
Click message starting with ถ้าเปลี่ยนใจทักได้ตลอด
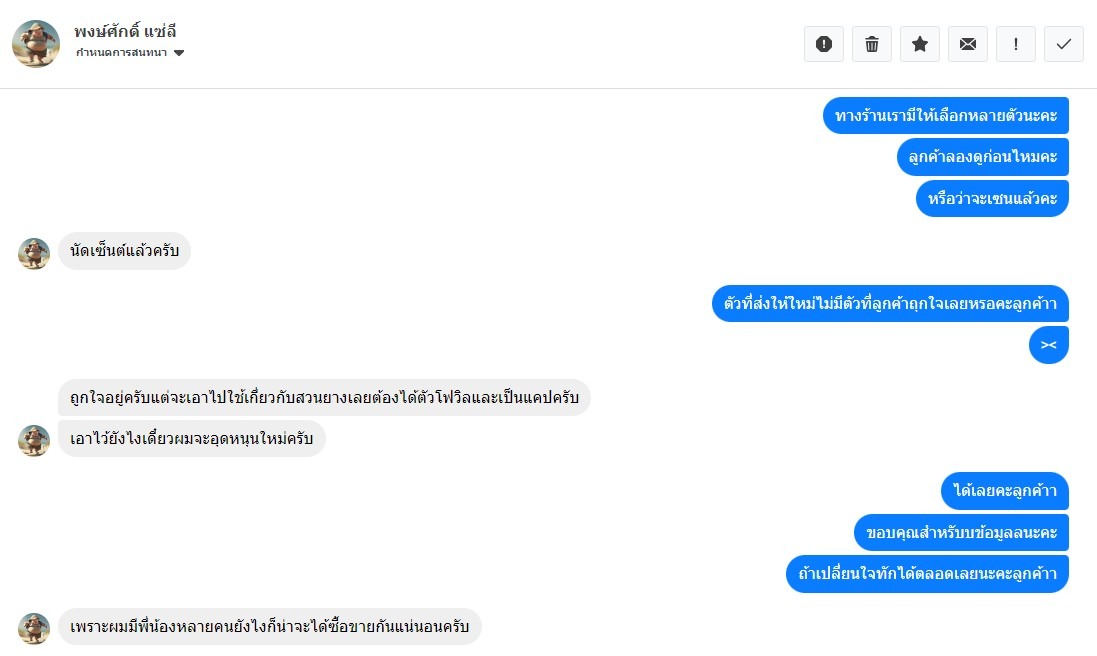click(x=927, y=574)
